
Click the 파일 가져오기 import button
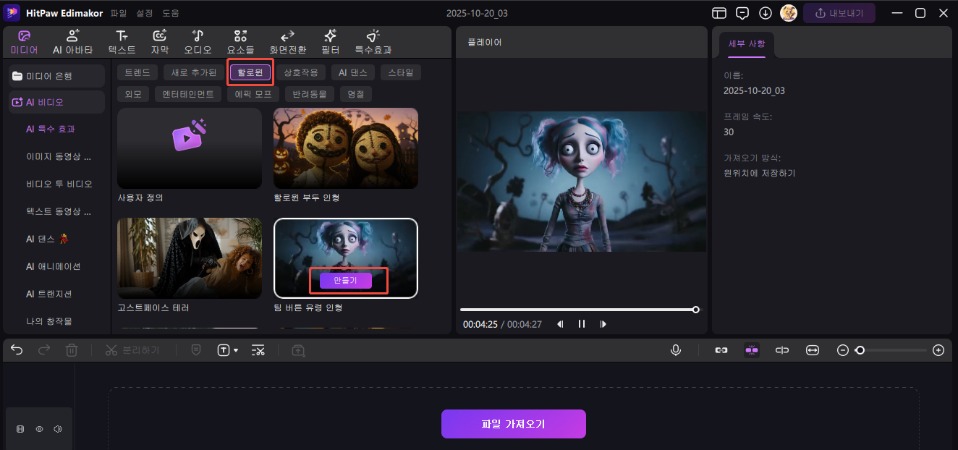tap(513, 424)
